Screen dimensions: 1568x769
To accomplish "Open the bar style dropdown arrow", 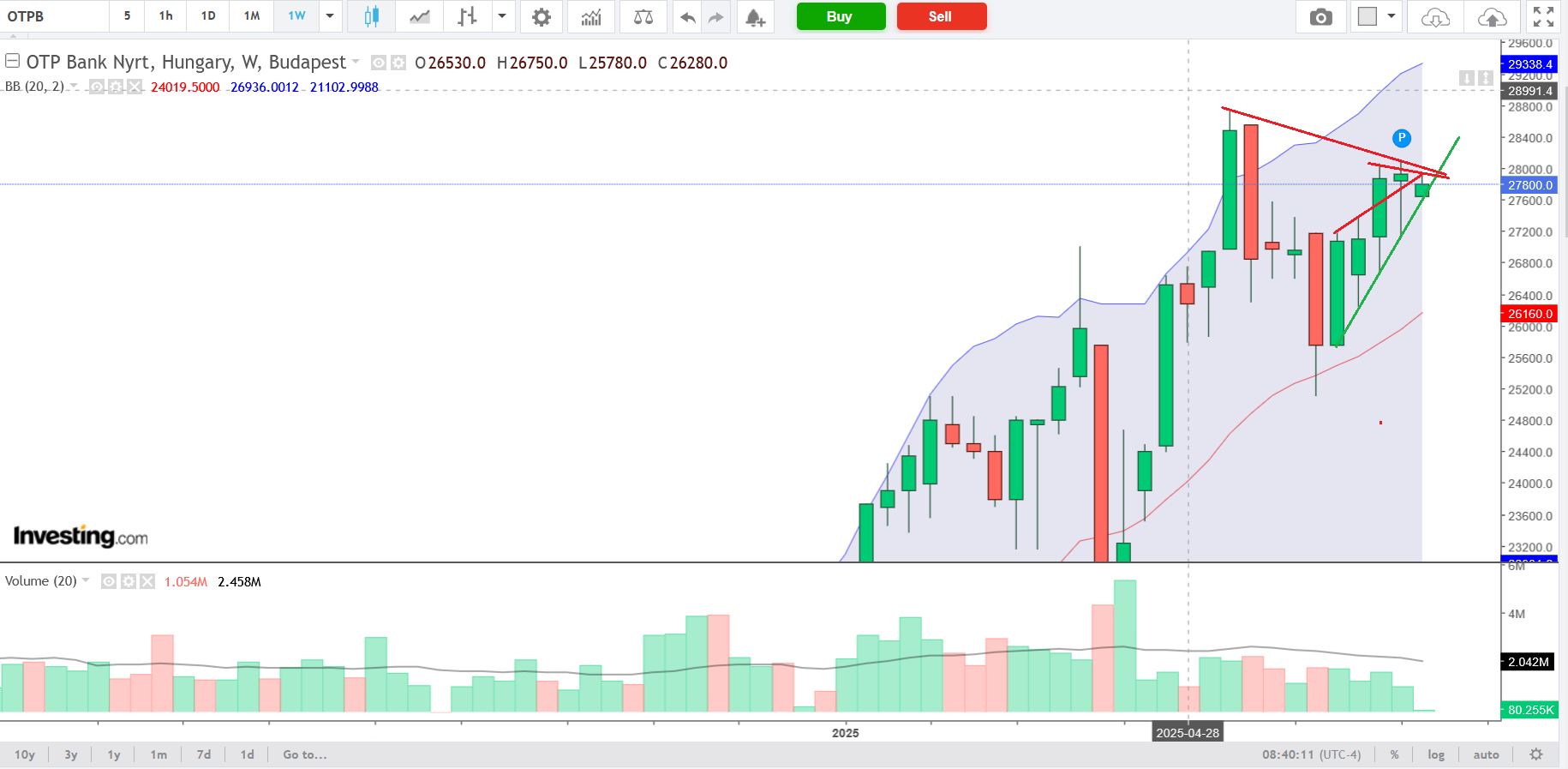I will [502, 16].
